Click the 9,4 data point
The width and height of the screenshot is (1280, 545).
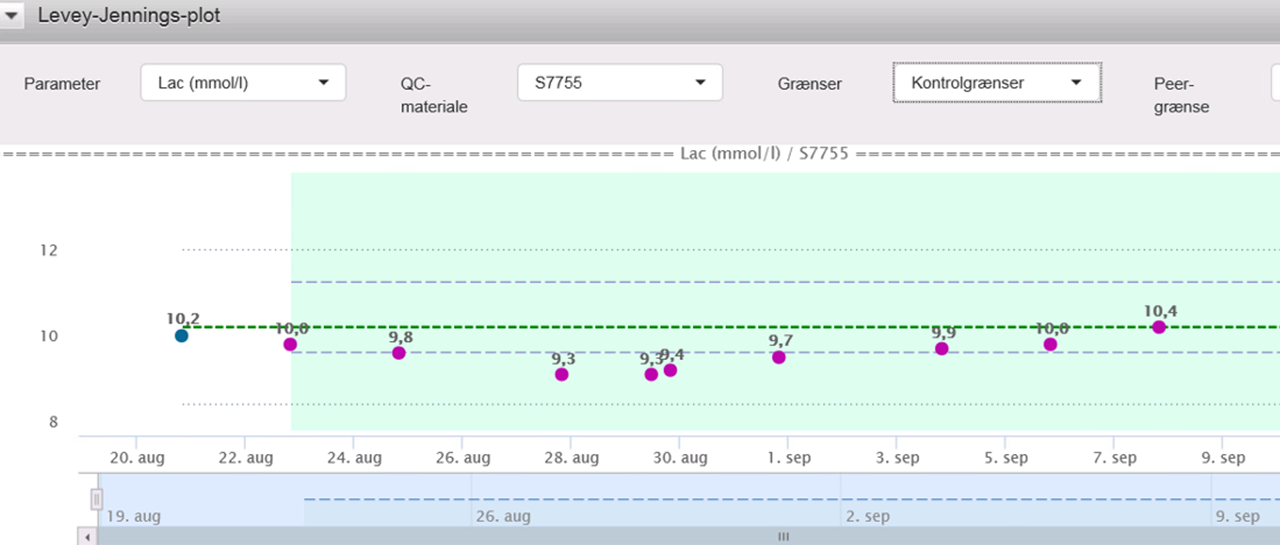click(670, 370)
